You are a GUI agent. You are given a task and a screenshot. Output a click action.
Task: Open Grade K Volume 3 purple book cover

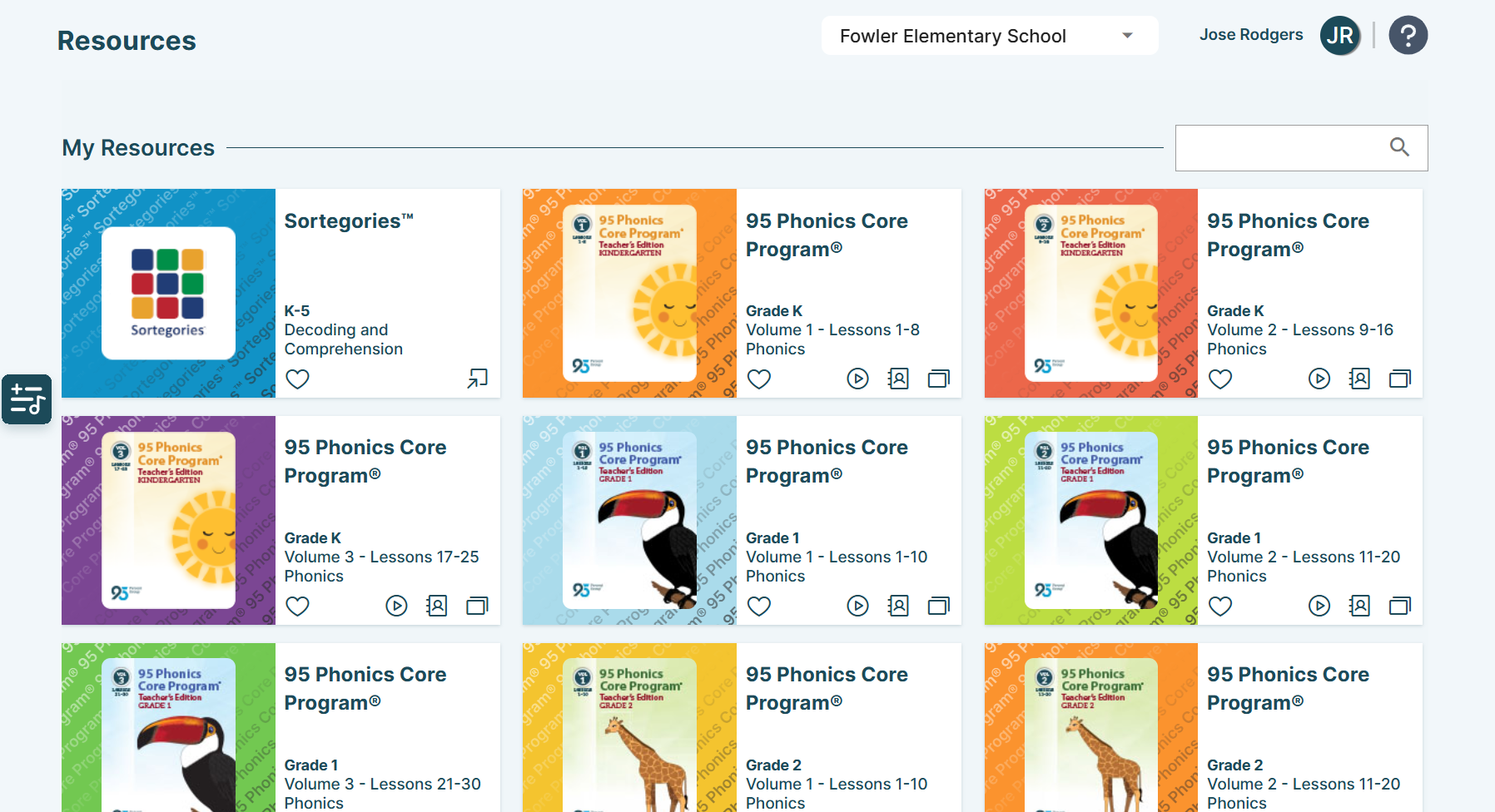(168, 520)
